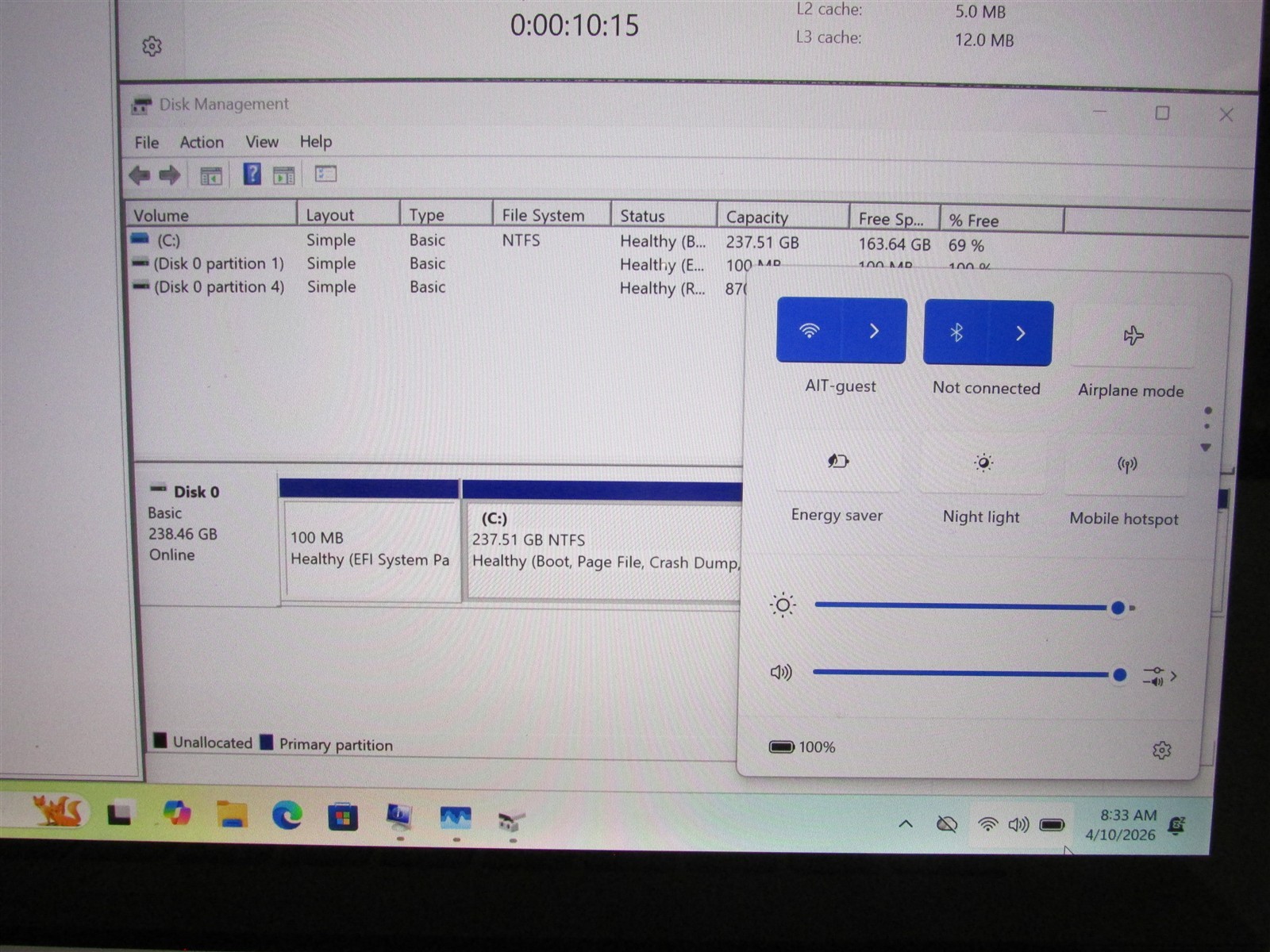Open File Explorer from the taskbar

point(232,815)
